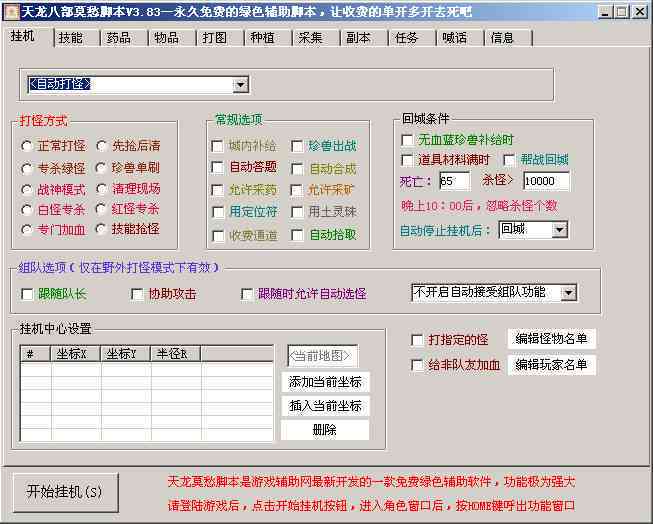This screenshot has width=653, height=524.
Task: Tick the 自动合成 checkbox
Action: coord(297,169)
